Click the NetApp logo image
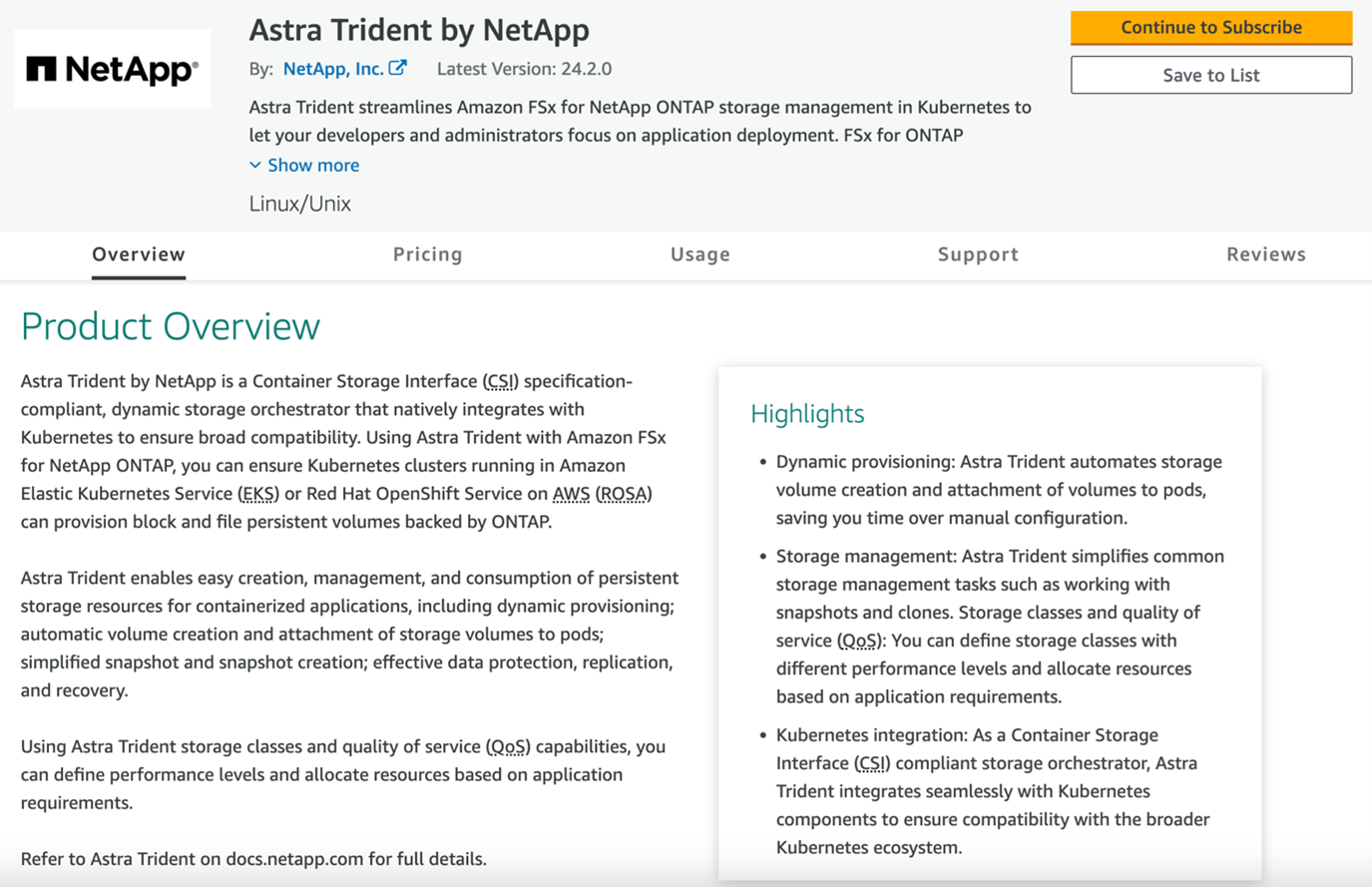 (x=112, y=67)
